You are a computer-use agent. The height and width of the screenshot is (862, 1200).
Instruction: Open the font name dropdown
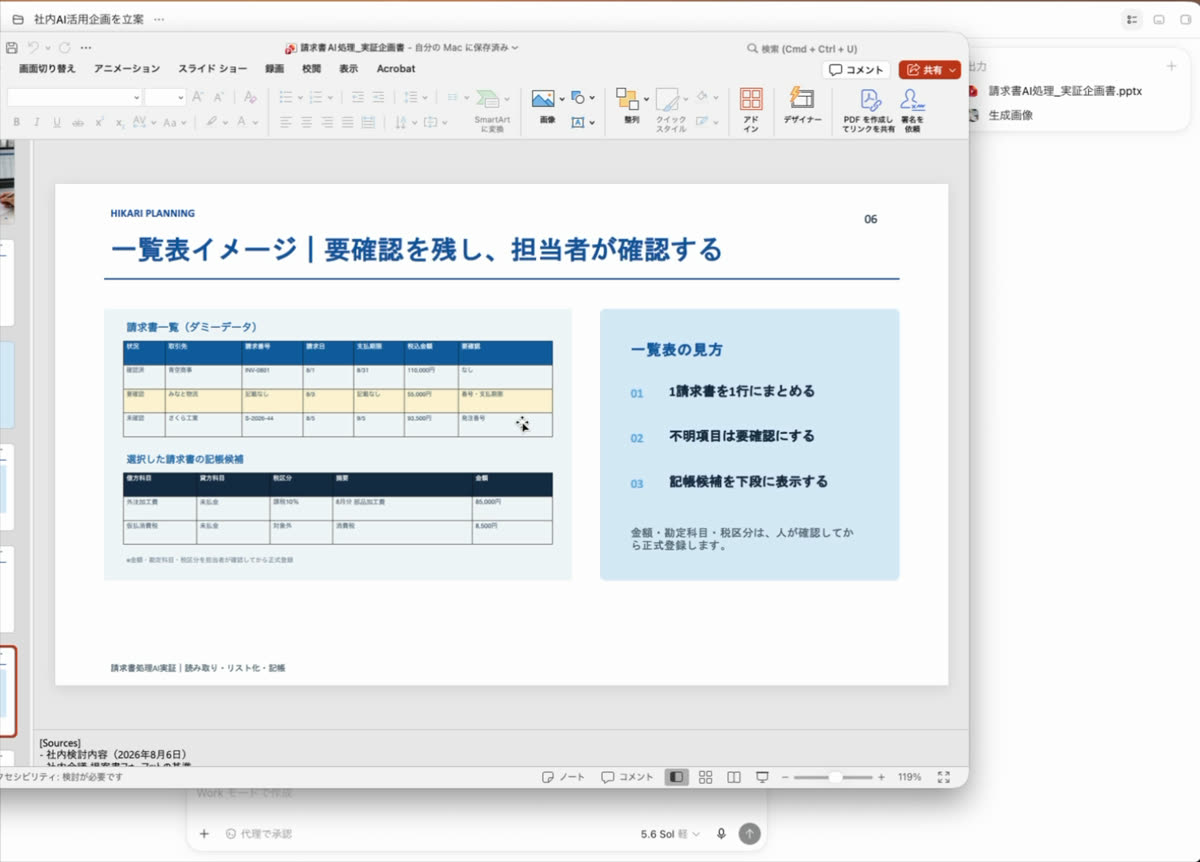[x=136, y=98]
